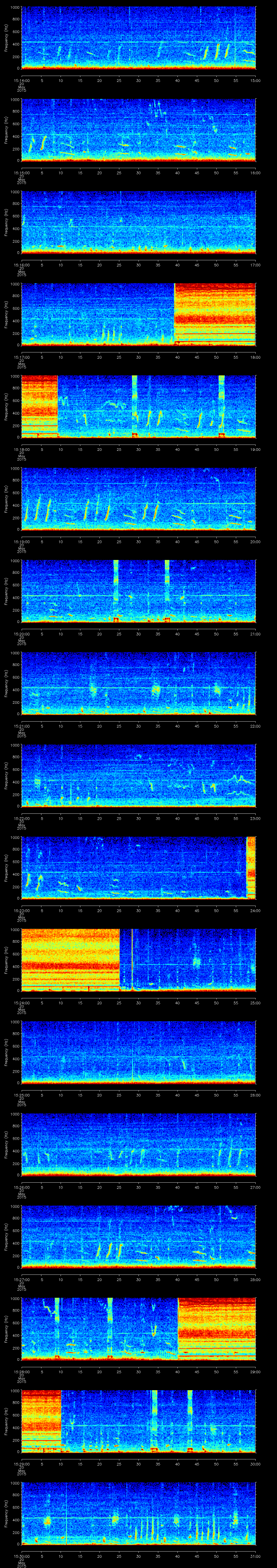The height and width of the screenshot is (1568, 277).
Task: Select the spectrogram panel starting at 15:28:00
Action: 138,1329
